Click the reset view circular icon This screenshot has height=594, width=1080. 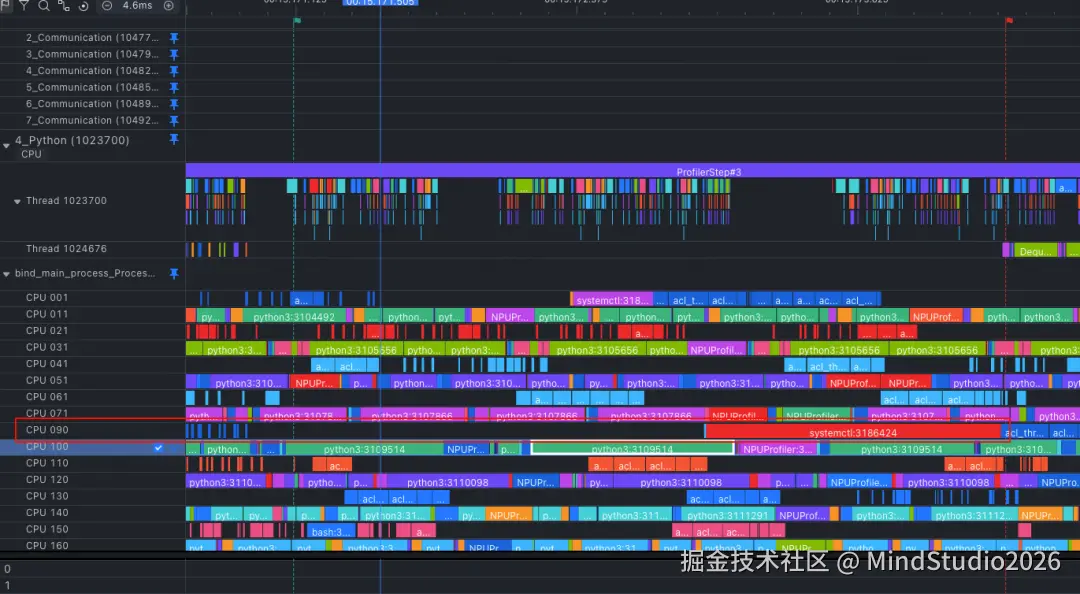coord(83,6)
